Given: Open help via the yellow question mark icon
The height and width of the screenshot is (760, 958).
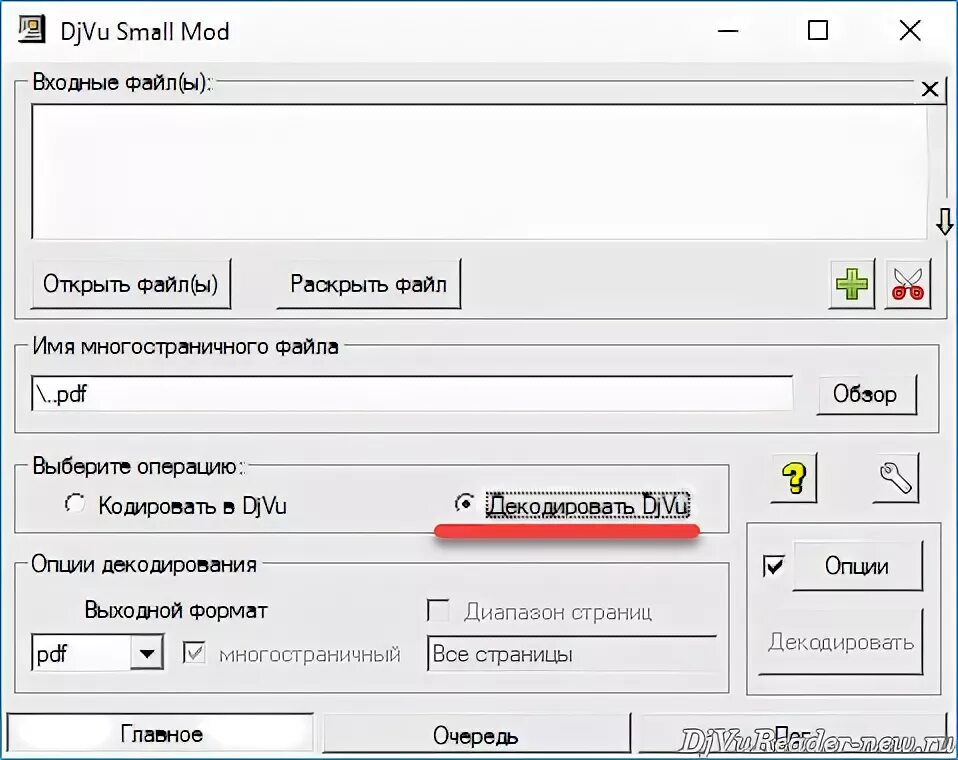Looking at the screenshot, I should tap(793, 479).
